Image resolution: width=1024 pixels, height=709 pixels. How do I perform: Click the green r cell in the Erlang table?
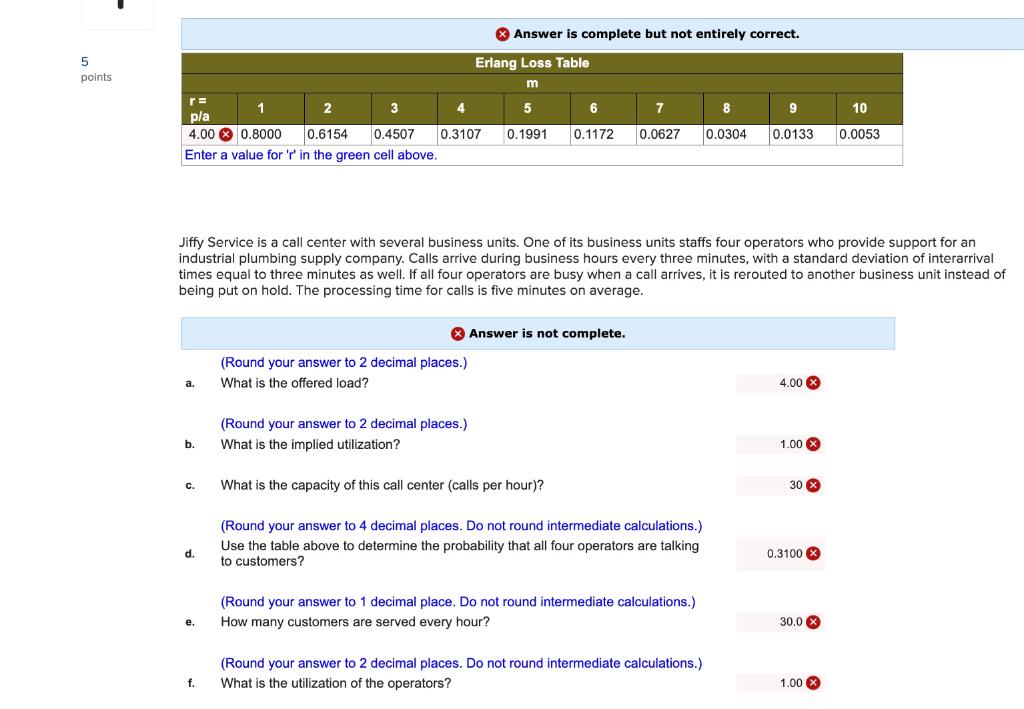tap(204, 135)
